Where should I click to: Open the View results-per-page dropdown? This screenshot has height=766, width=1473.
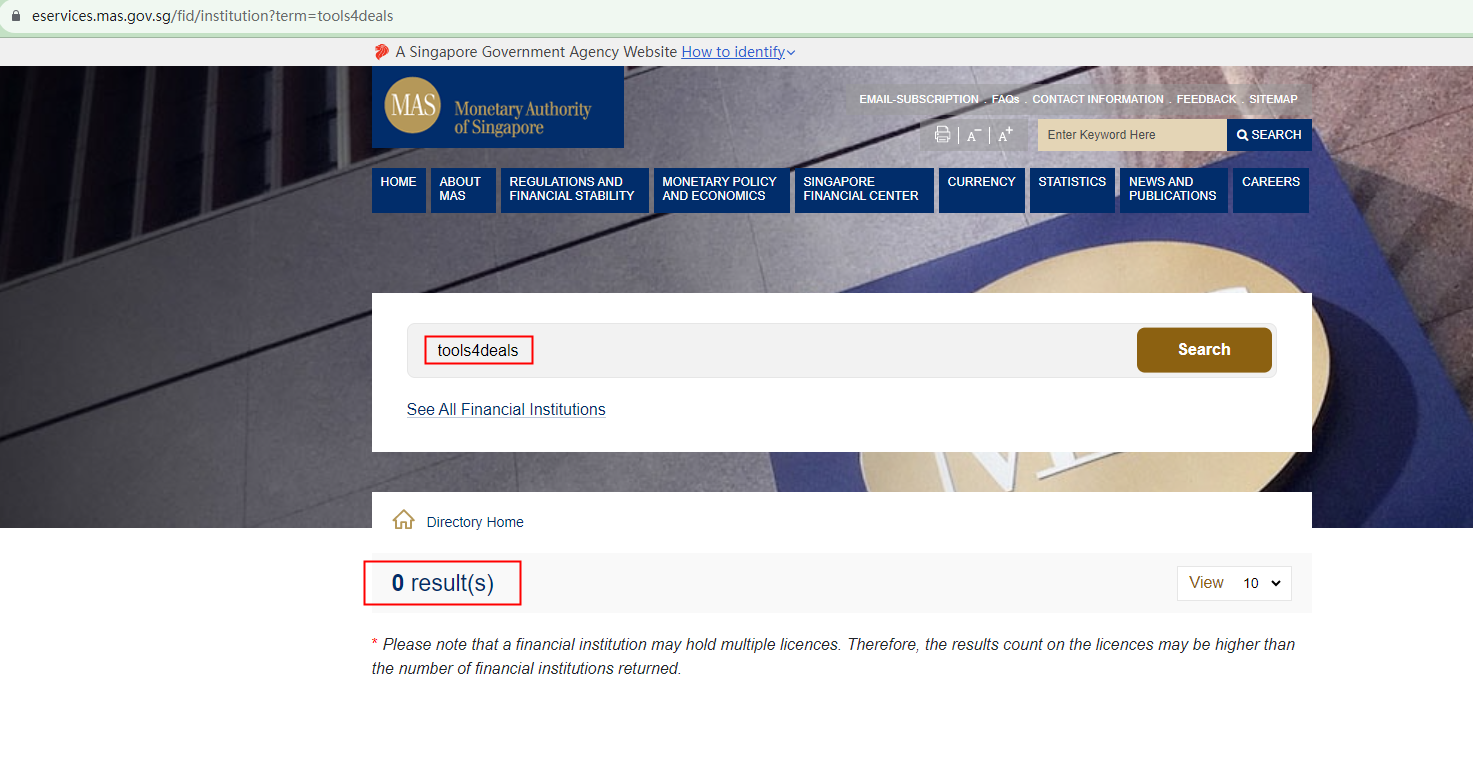(x=1234, y=583)
